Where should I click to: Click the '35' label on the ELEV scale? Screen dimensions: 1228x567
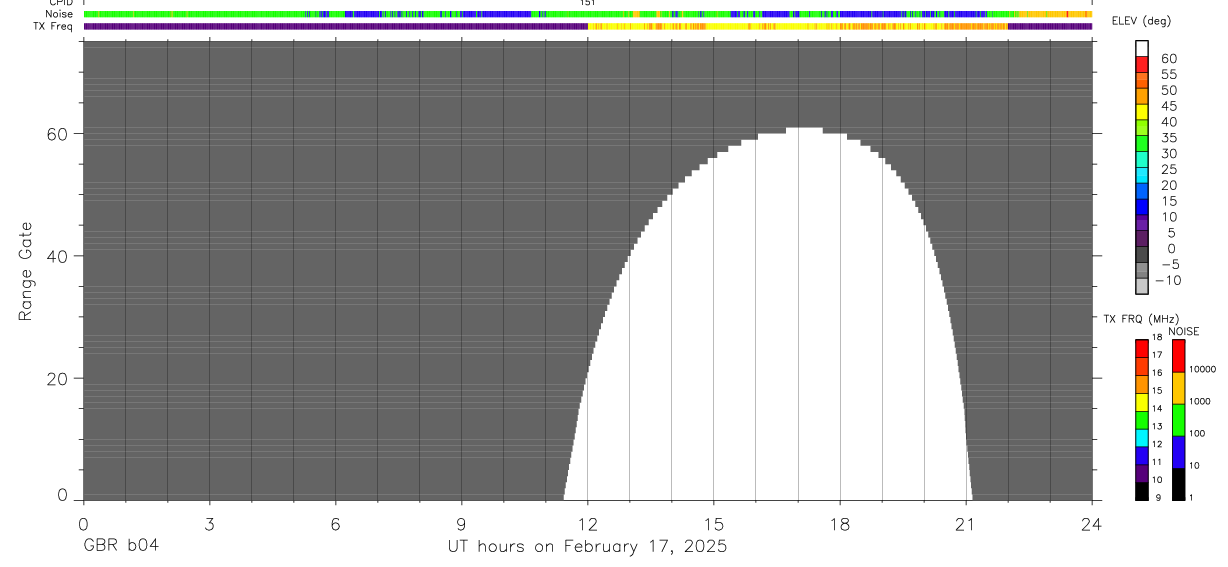1168,138
